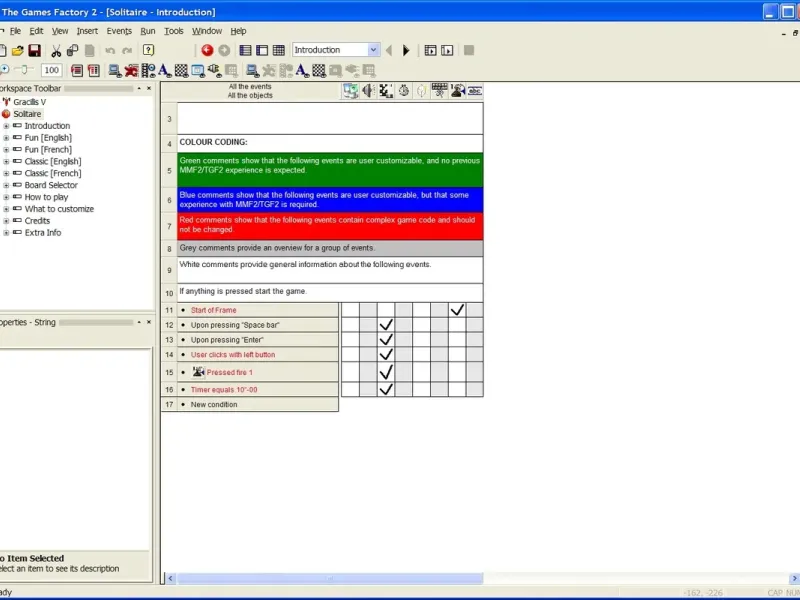Select the red comment in row 7
Screen dimensions: 800x600
(x=330, y=226)
